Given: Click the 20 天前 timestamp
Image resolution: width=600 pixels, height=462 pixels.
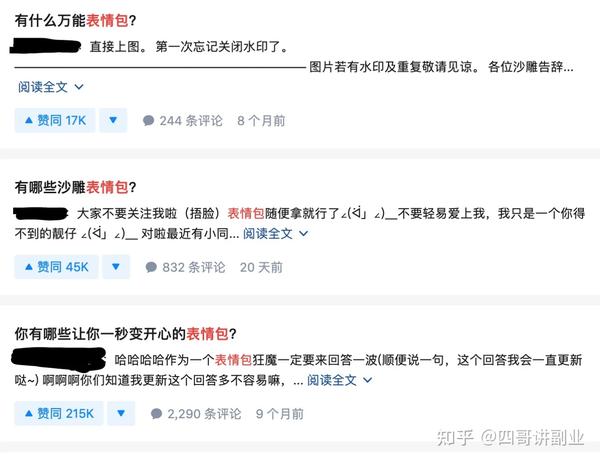Looking at the screenshot, I should pos(261,267).
